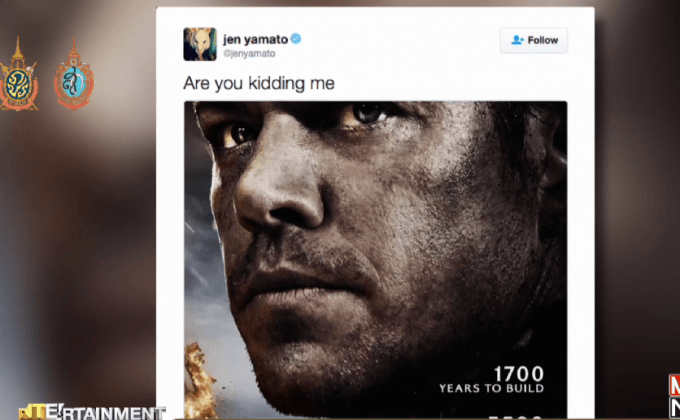Click the orange and teal royal emblem

pos(74,74)
